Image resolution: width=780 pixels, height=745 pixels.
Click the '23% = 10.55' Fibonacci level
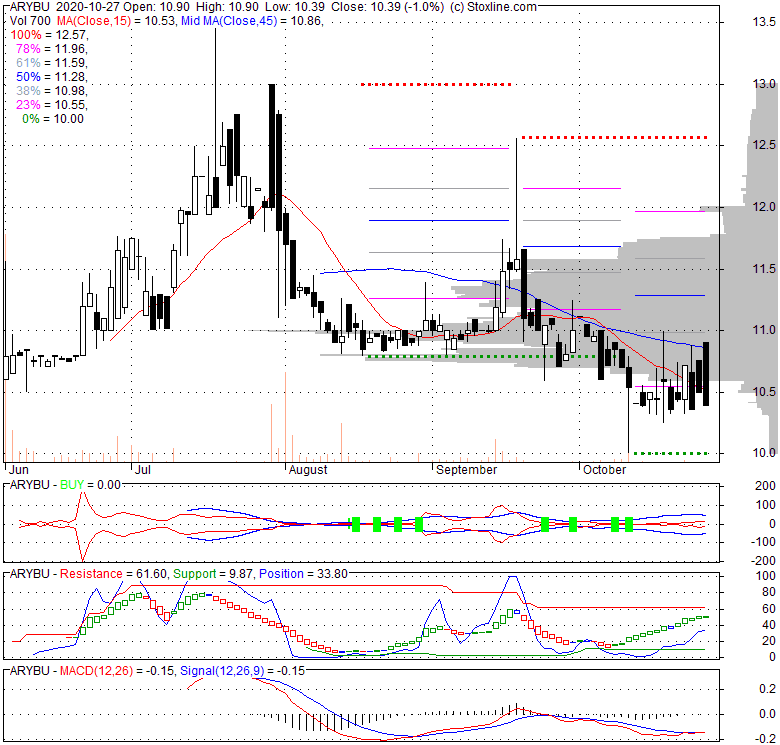coord(52,104)
